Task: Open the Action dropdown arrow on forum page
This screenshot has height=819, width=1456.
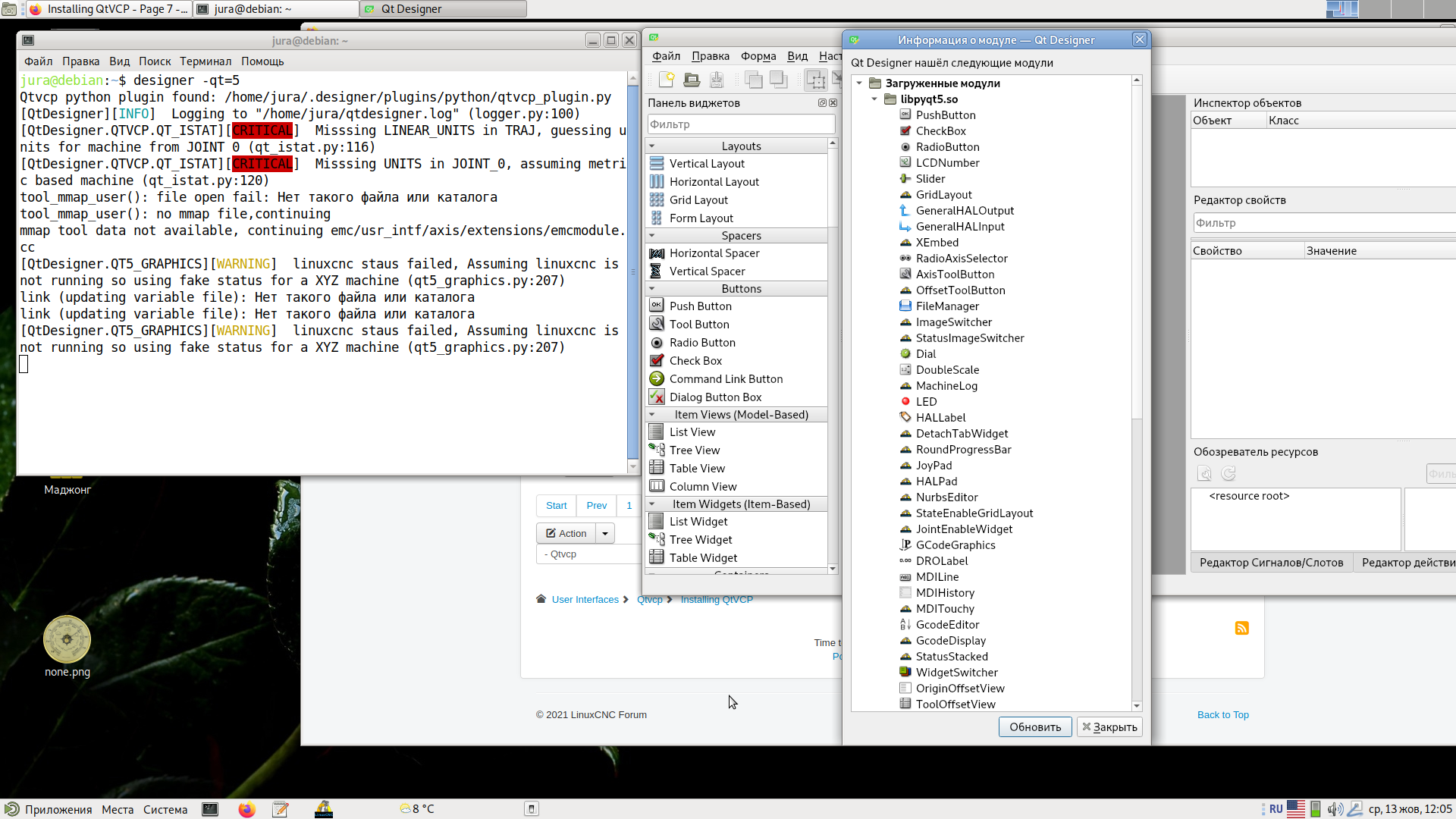Action: 605,534
